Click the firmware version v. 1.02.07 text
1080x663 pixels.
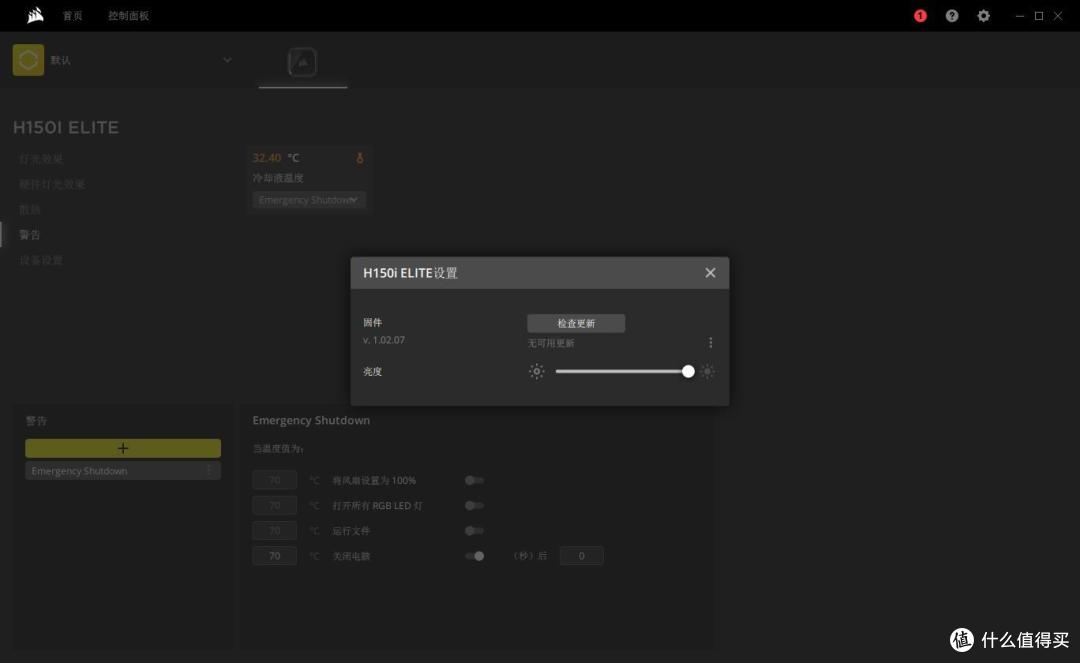click(x=384, y=340)
